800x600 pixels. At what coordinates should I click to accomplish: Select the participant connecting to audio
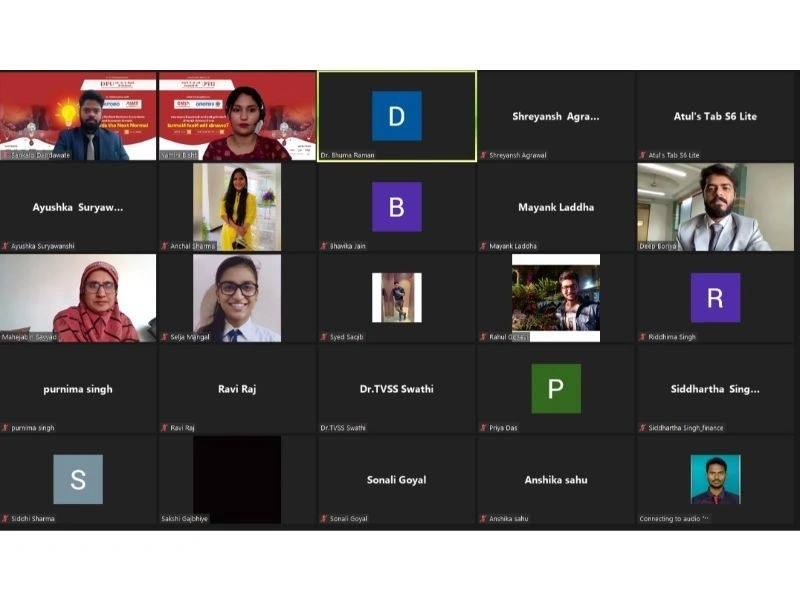715,479
